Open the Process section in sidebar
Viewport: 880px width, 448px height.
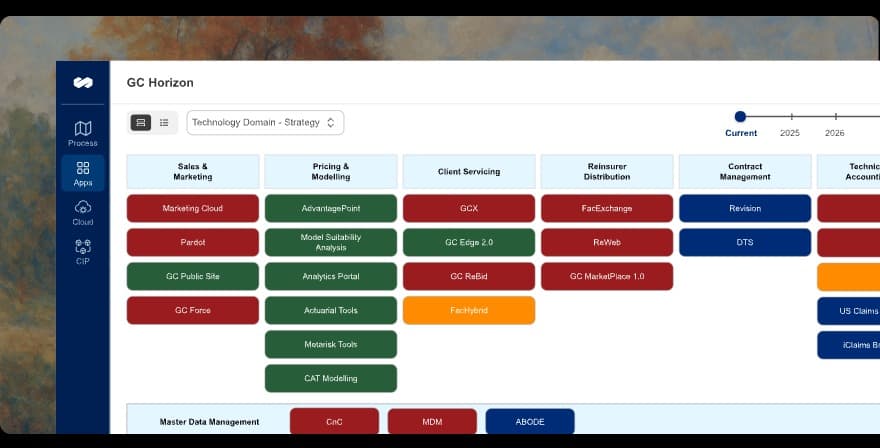coord(83,134)
